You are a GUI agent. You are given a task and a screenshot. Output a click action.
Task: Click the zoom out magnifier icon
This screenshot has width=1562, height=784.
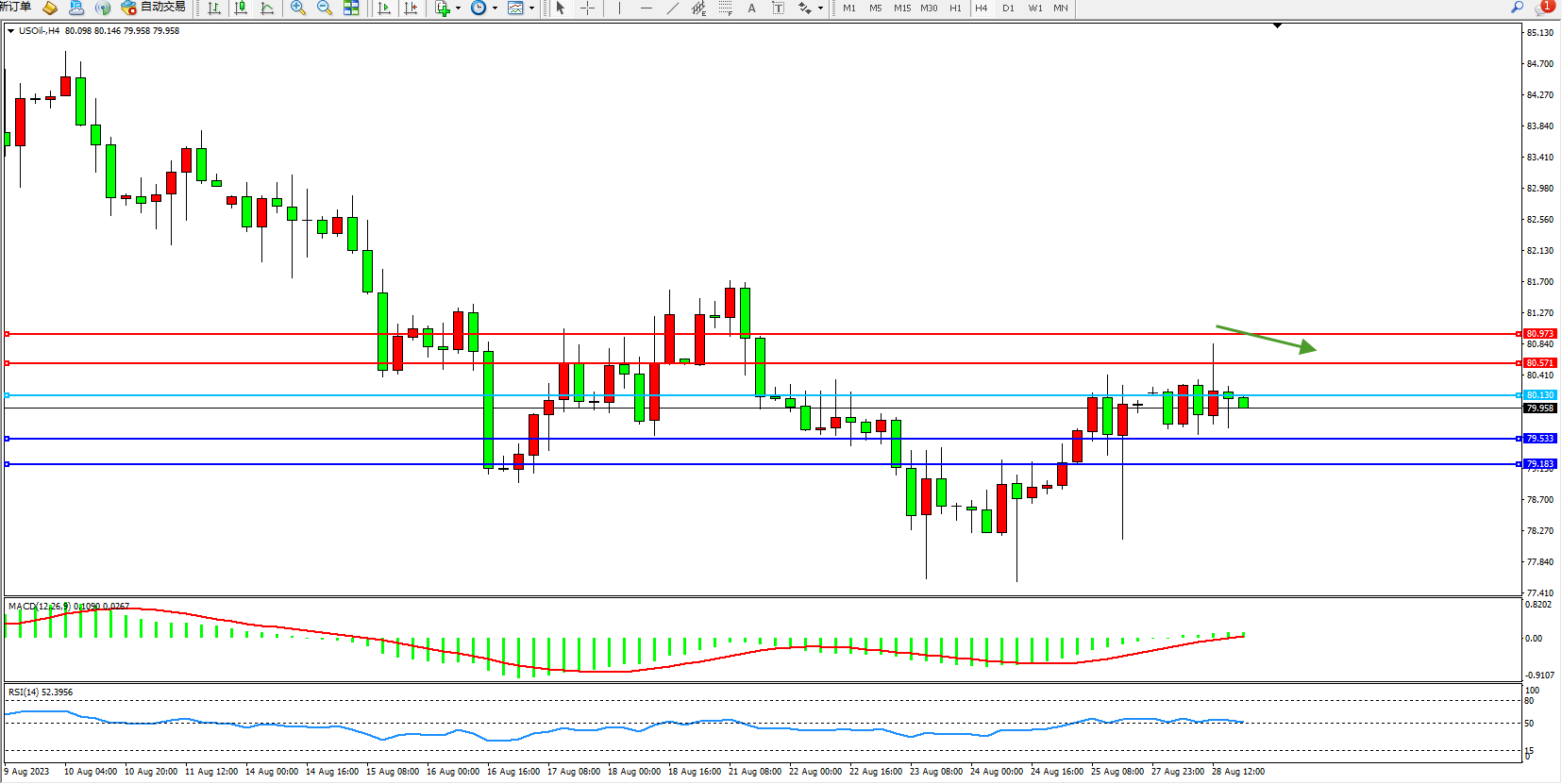pyautogui.click(x=325, y=8)
